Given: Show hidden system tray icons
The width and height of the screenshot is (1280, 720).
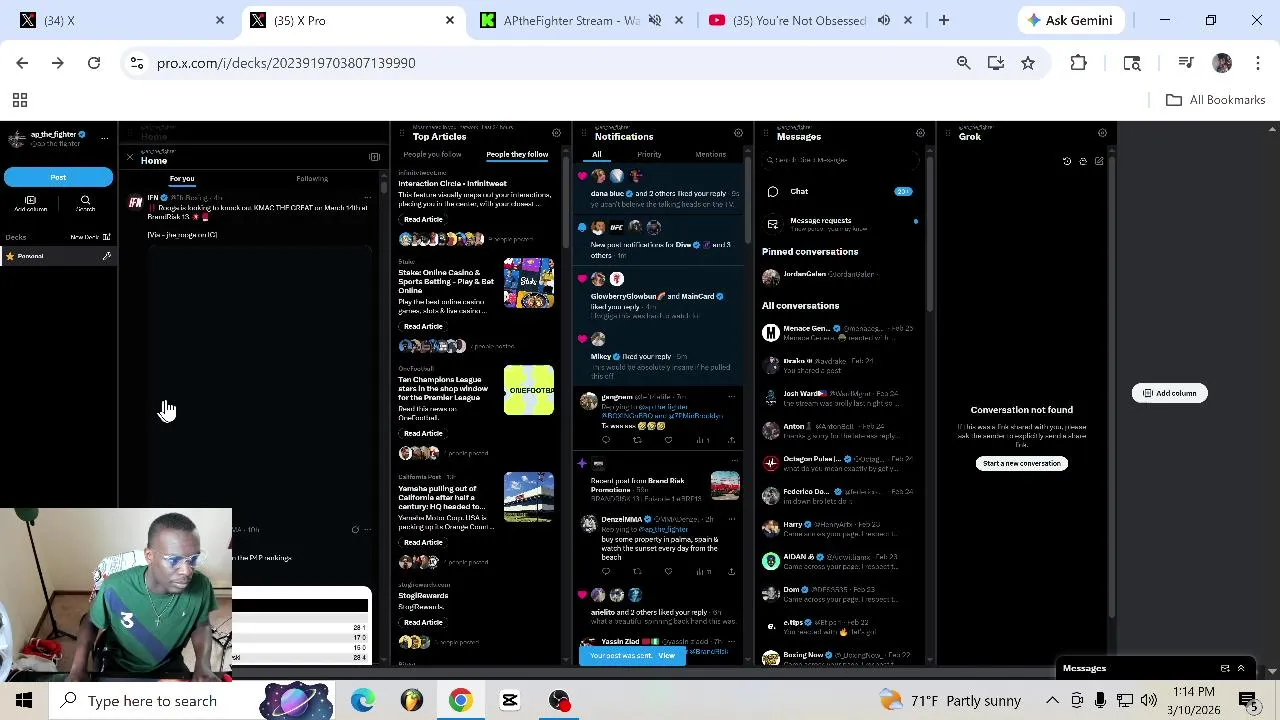Looking at the screenshot, I should (x=1052, y=701).
